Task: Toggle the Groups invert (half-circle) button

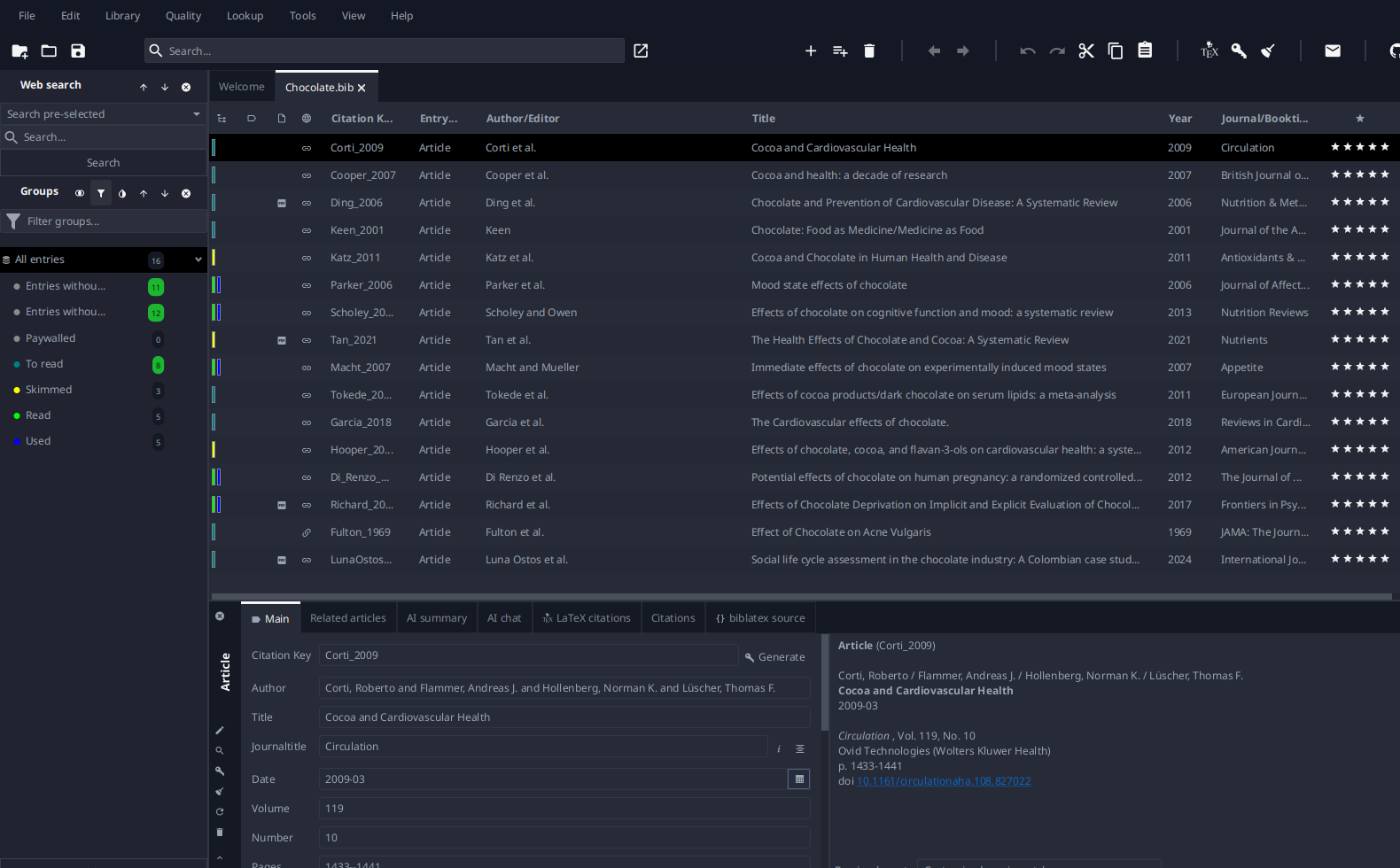Action: click(122, 193)
